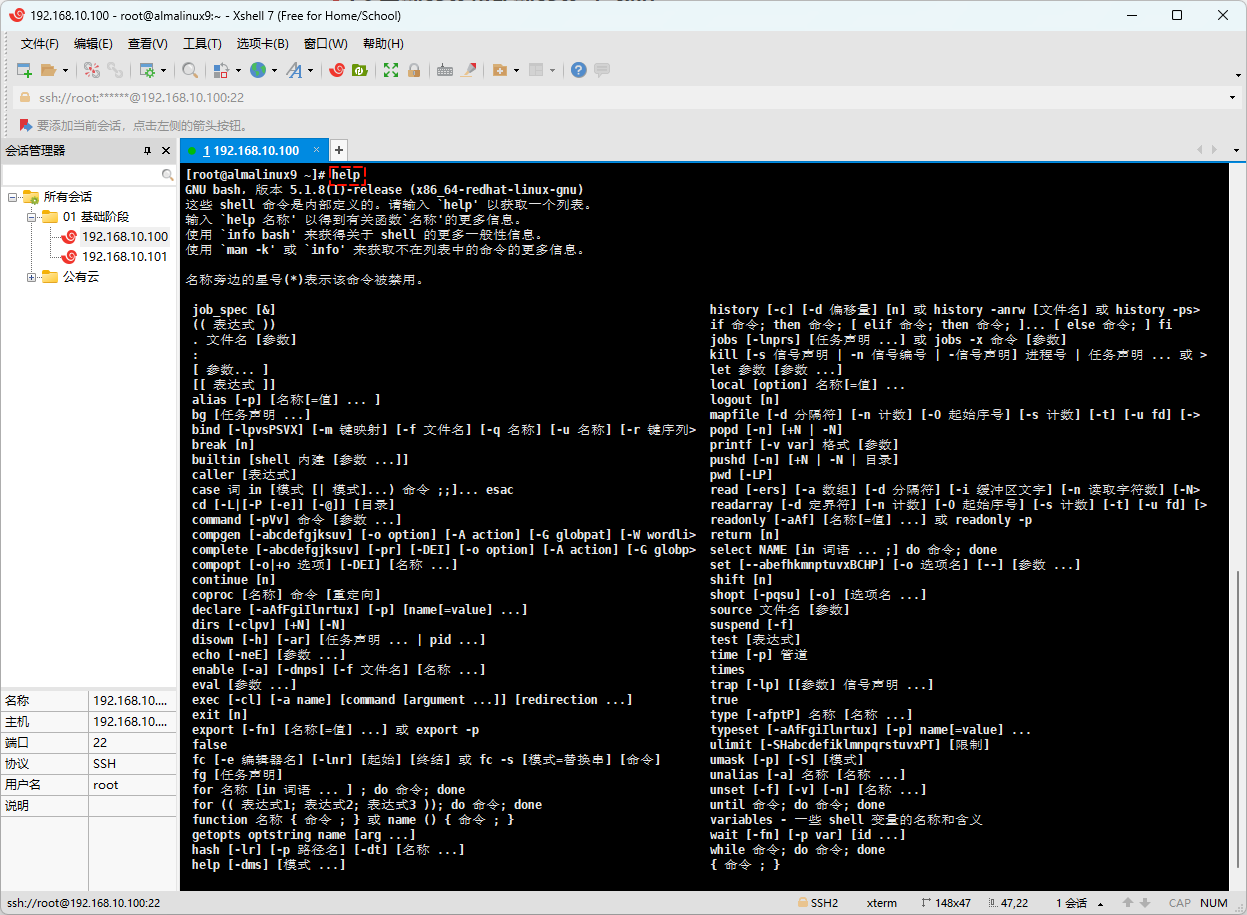Click the disconnect session icon
The width and height of the screenshot is (1247, 915).
click(x=115, y=70)
